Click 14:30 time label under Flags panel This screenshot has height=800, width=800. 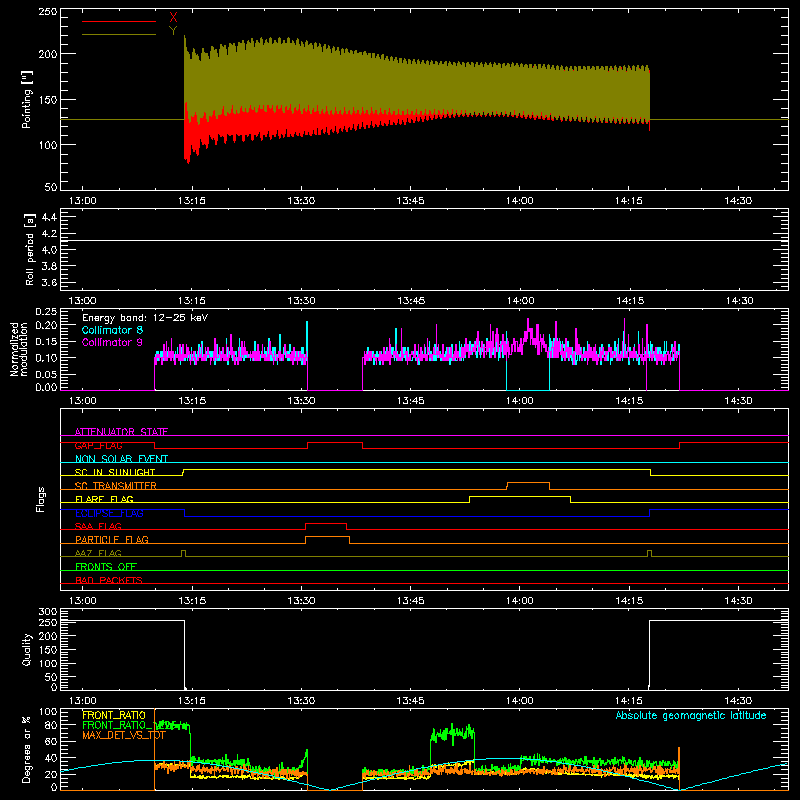click(x=738, y=601)
